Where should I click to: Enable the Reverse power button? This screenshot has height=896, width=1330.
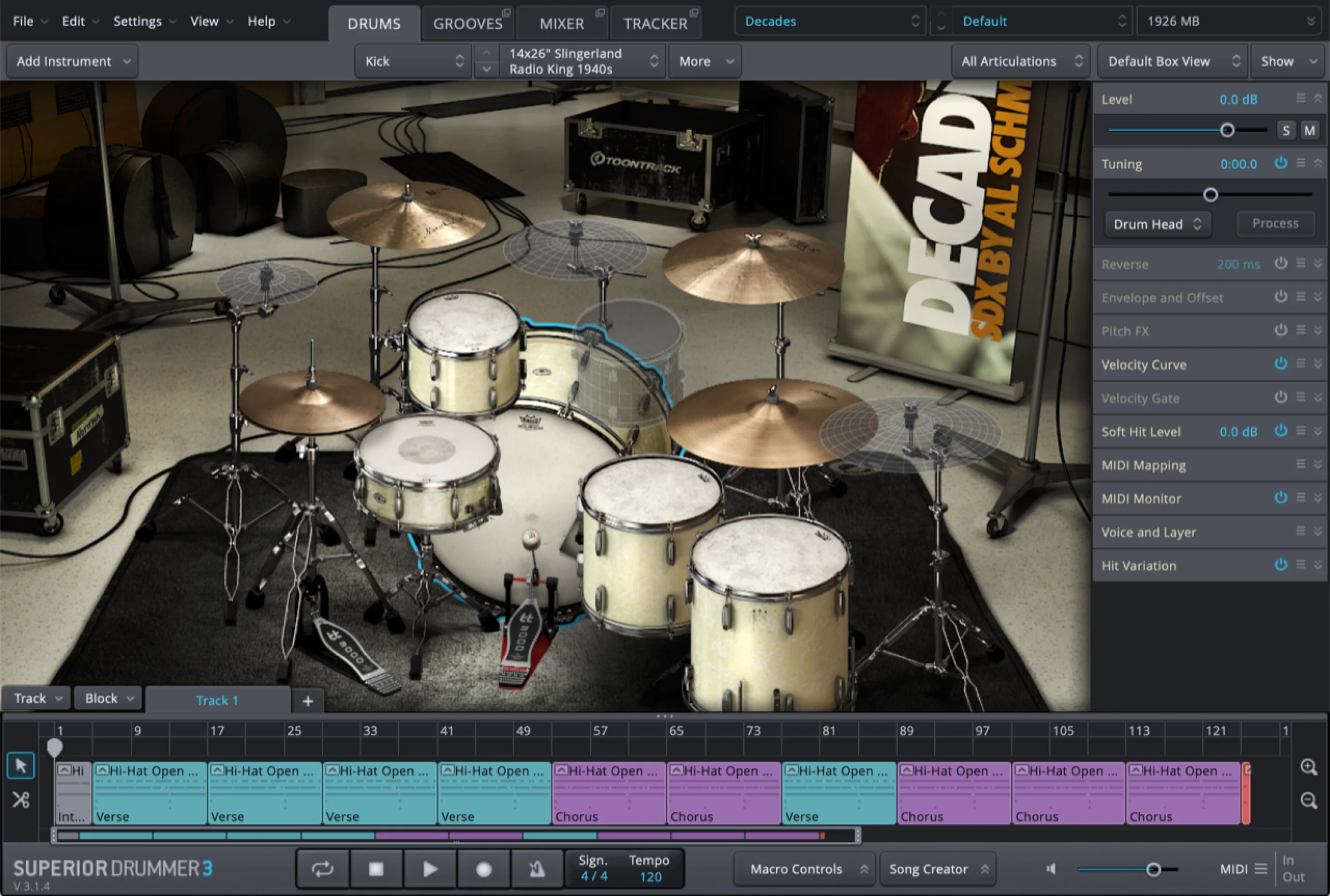[1281, 263]
